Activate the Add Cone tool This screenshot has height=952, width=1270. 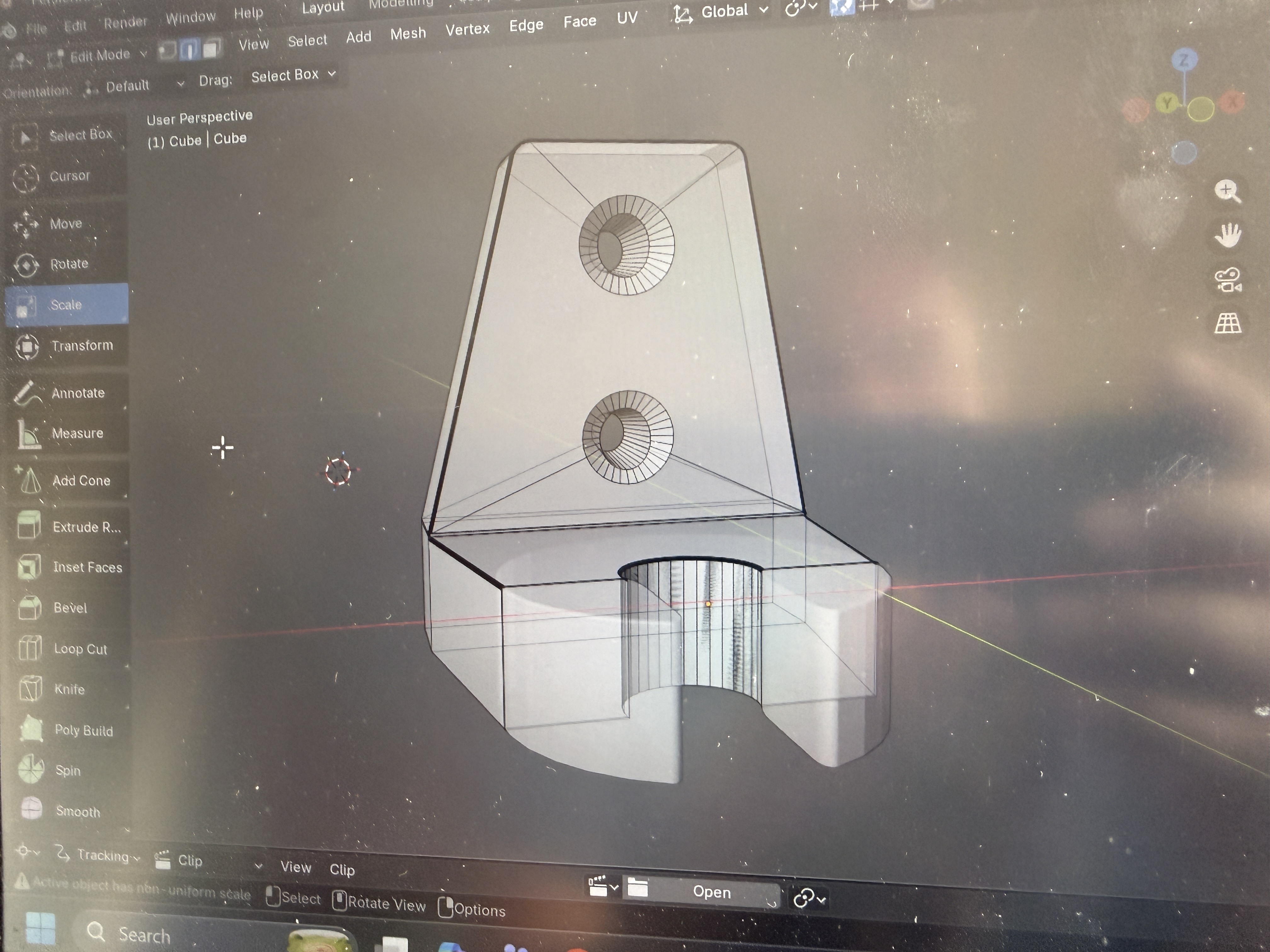[66, 481]
